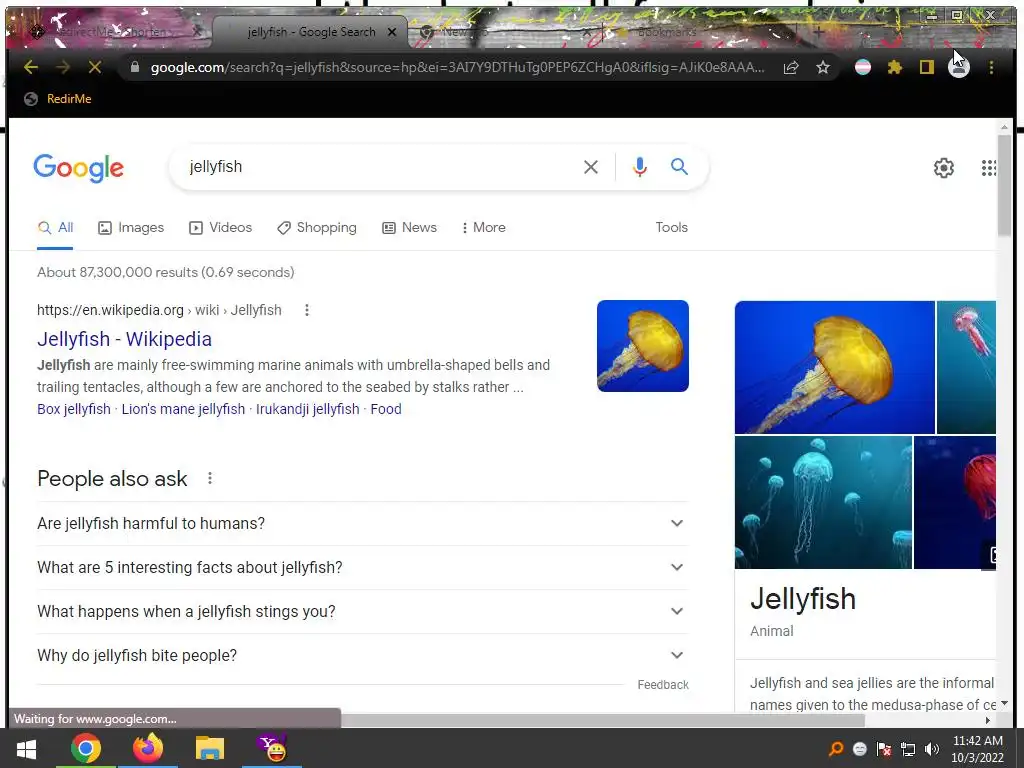Open Chrome from the taskbar
This screenshot has height=768, width=1024.
pos(86,748)
